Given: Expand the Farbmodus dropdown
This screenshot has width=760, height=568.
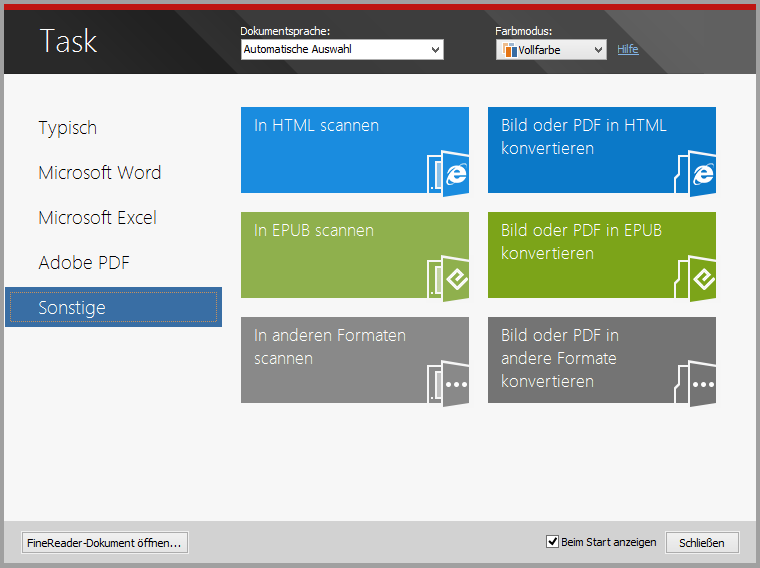Looking at the screenshot, I should [x=598, y=50].
